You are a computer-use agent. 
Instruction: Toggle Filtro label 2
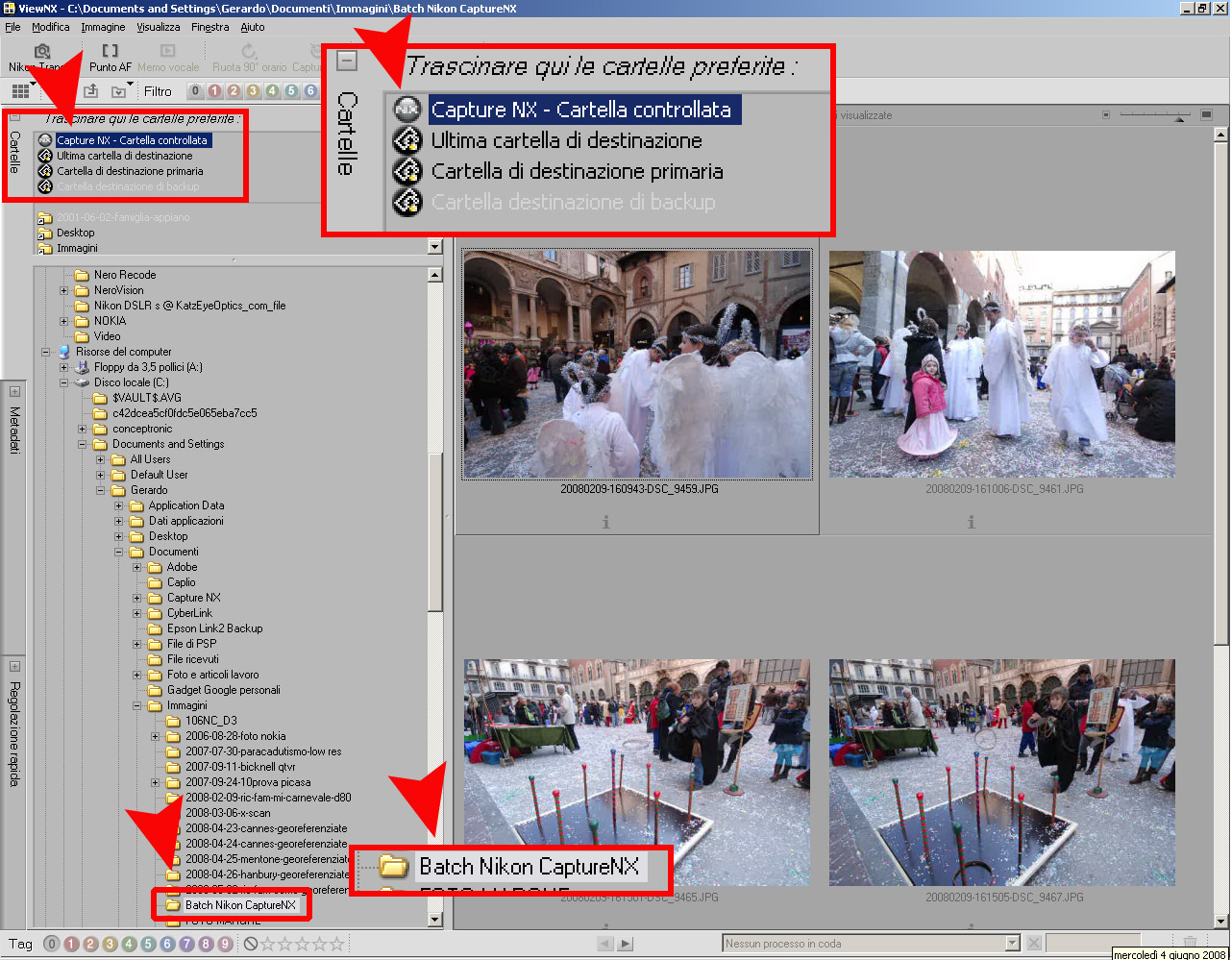(x=234, y=91)
